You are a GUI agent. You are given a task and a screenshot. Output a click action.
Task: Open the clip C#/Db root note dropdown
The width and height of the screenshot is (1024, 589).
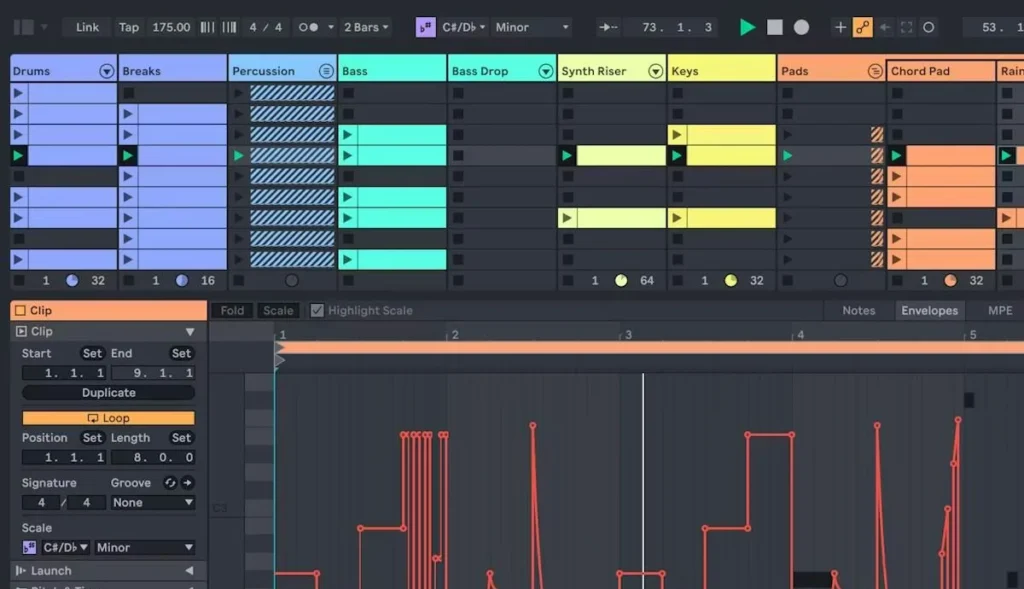pos(65,547)
